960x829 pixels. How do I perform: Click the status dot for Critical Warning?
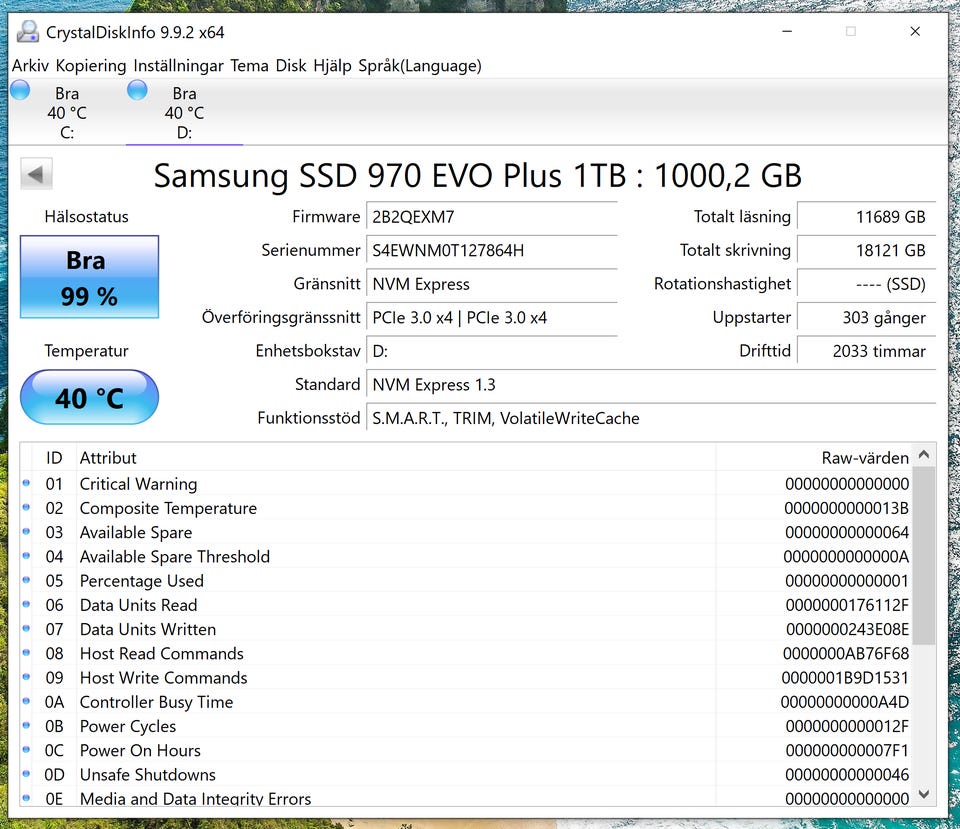pyautogui.click(x=26, y=483)
